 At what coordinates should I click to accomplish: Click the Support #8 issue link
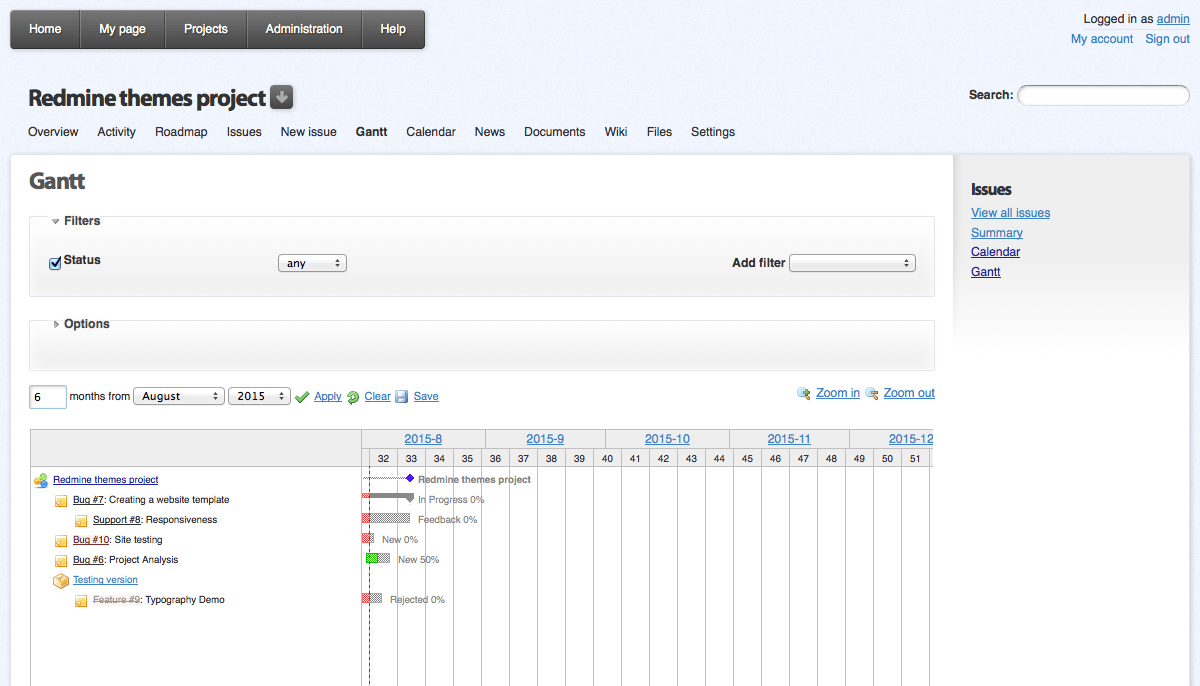coord(117,520)
